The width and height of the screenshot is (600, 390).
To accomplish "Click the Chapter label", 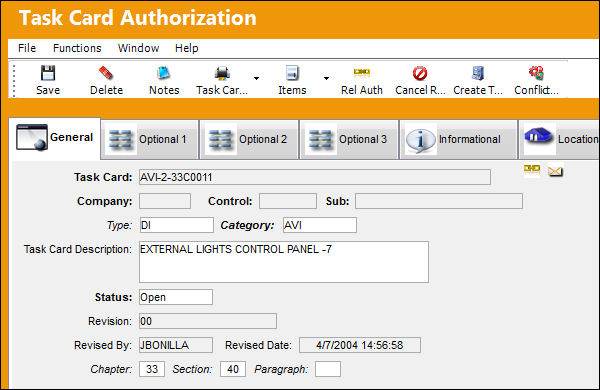I will coord(111,369).
